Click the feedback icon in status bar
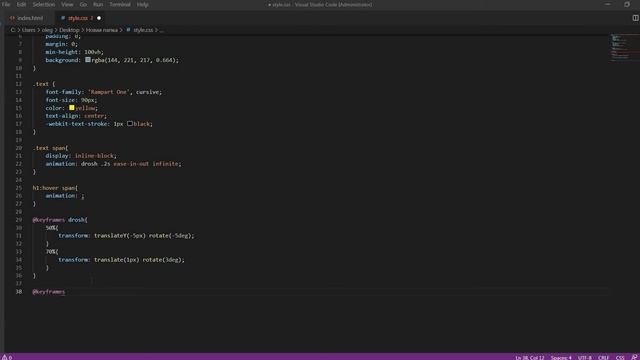640x360 pixels. click(x=634, y=357)
